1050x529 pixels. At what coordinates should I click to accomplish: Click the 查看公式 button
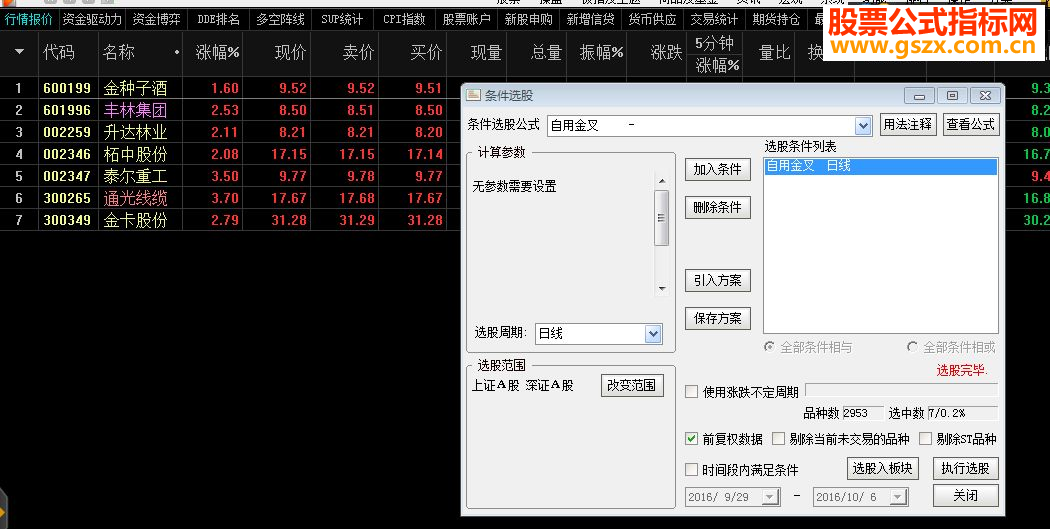[x=970, y=124]
